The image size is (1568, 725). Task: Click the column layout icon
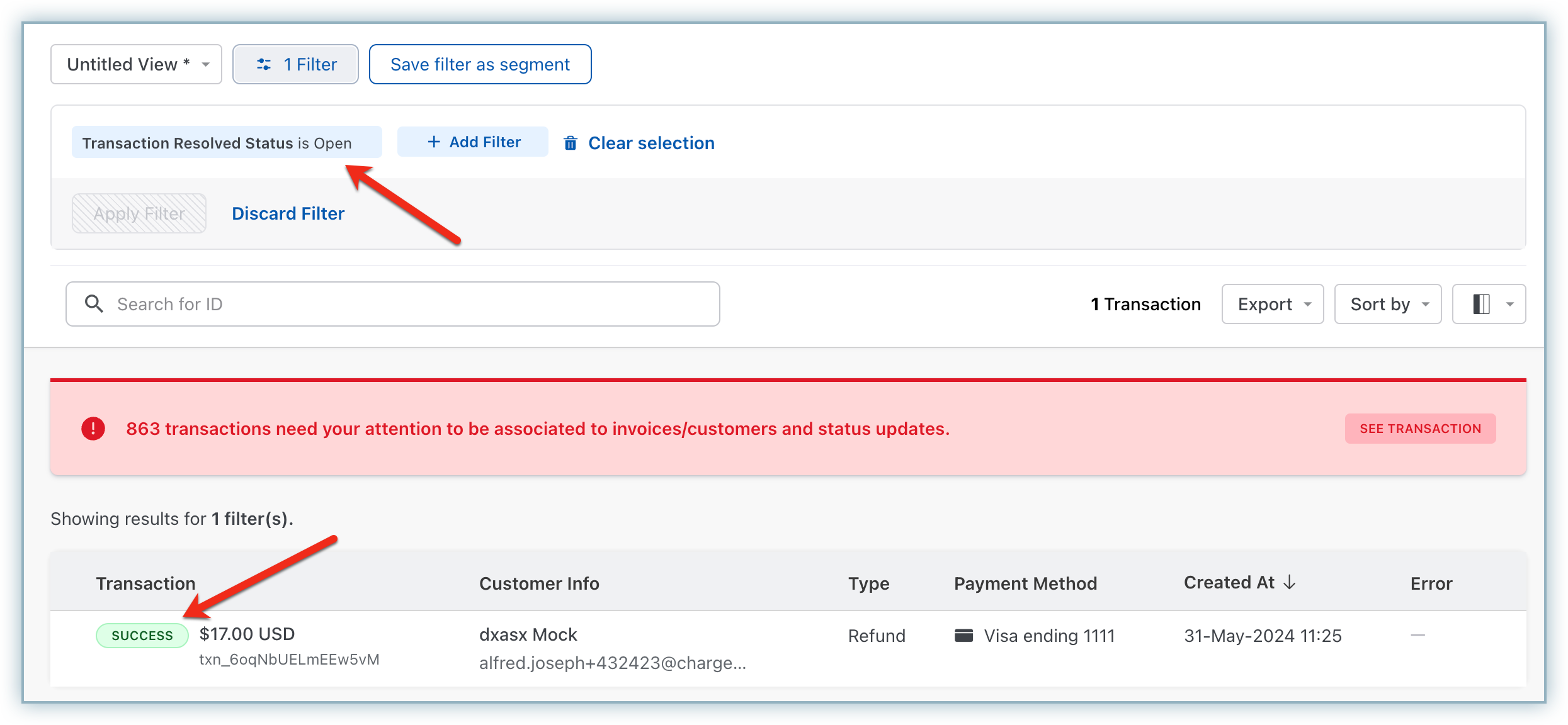(1481, 304)
